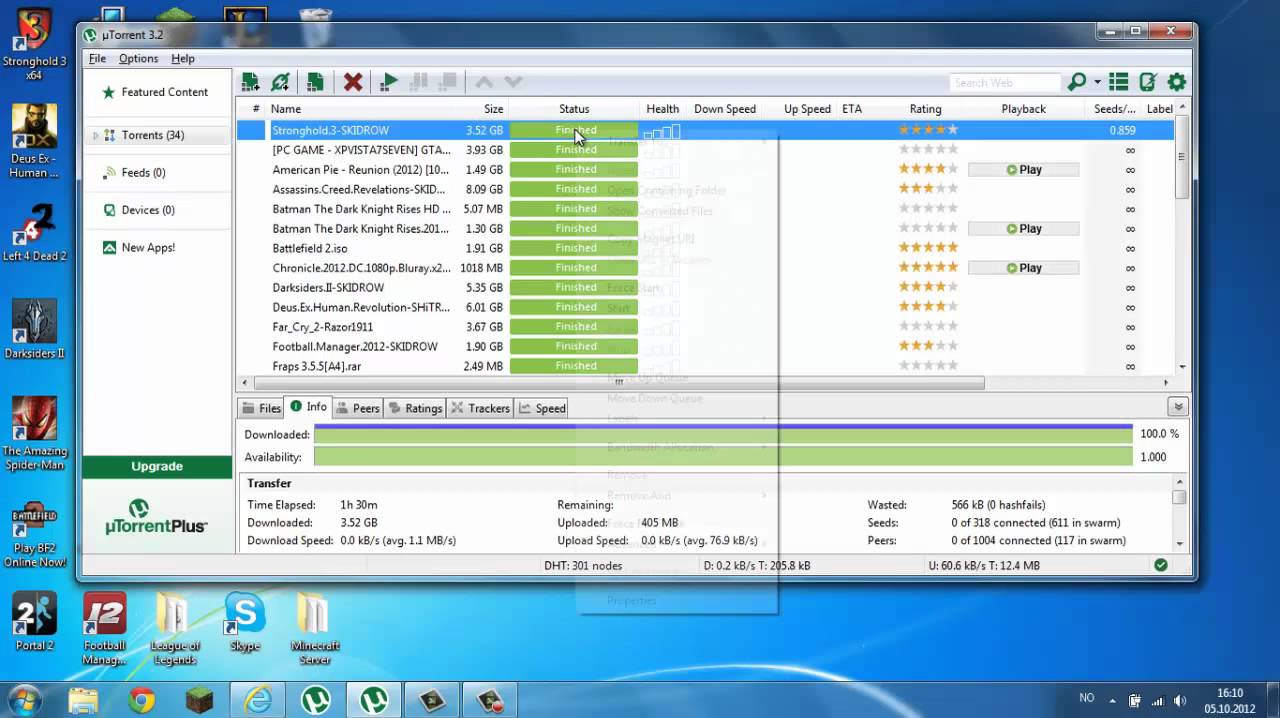Select the Far_Cry_2-Razor1911 torrent row

click(x=705, y=327)
